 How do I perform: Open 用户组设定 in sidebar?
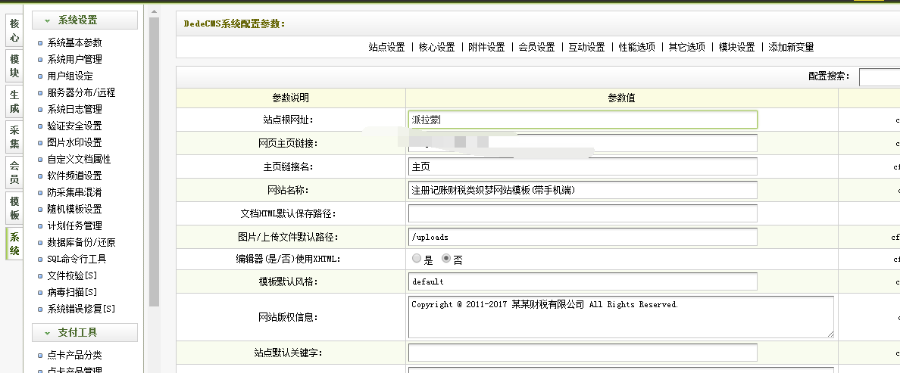pos(70,76)
